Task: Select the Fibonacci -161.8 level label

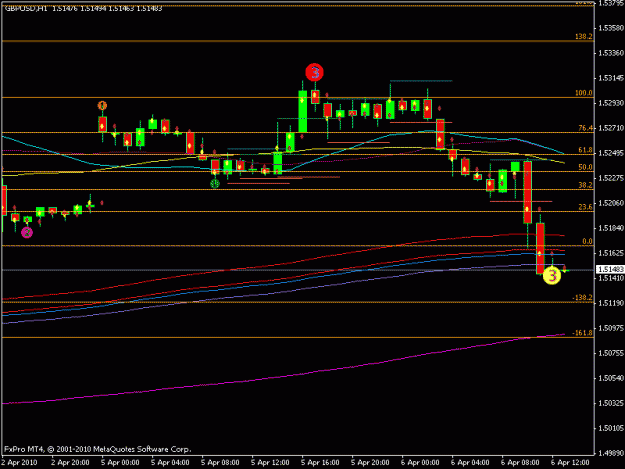Action: tap(582, 333)
